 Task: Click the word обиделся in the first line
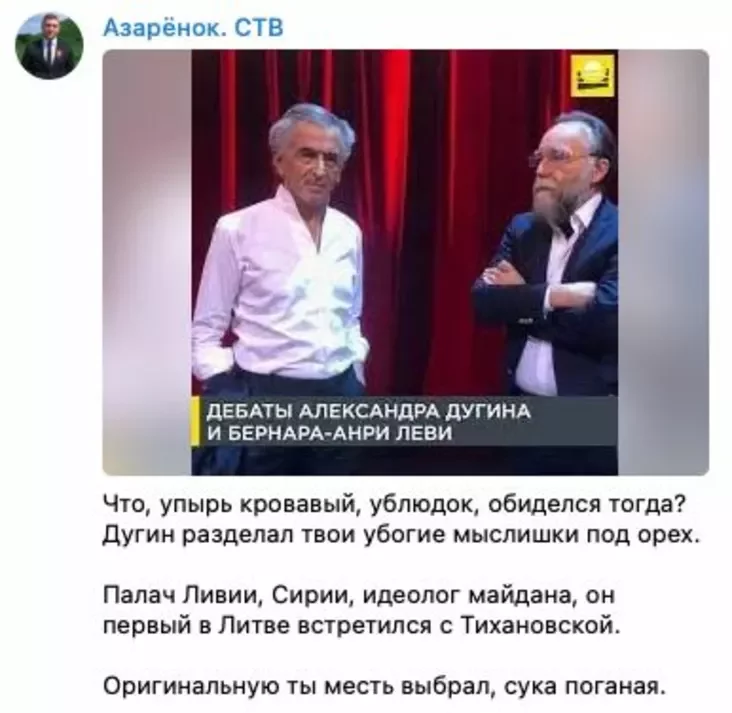click(544, 506)
